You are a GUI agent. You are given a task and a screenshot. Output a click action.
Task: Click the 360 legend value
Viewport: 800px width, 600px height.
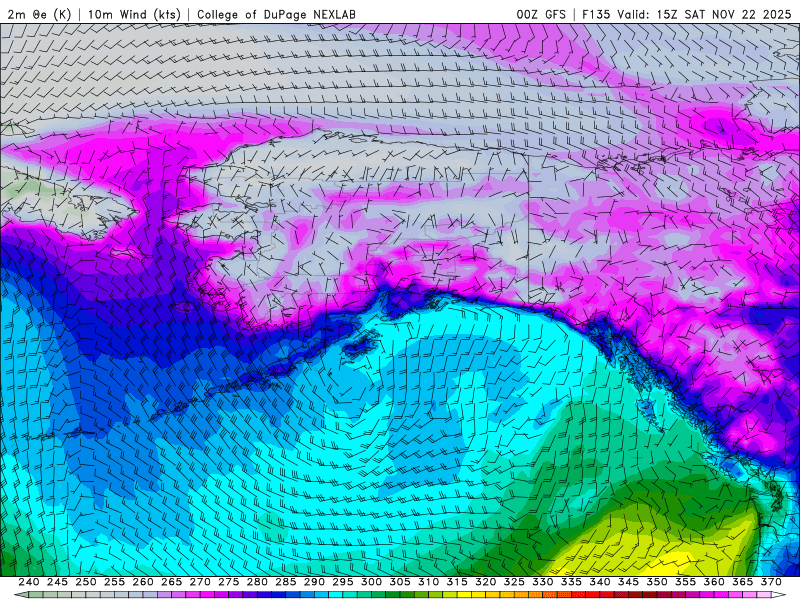pyautogui.click(x=714, y=582)
